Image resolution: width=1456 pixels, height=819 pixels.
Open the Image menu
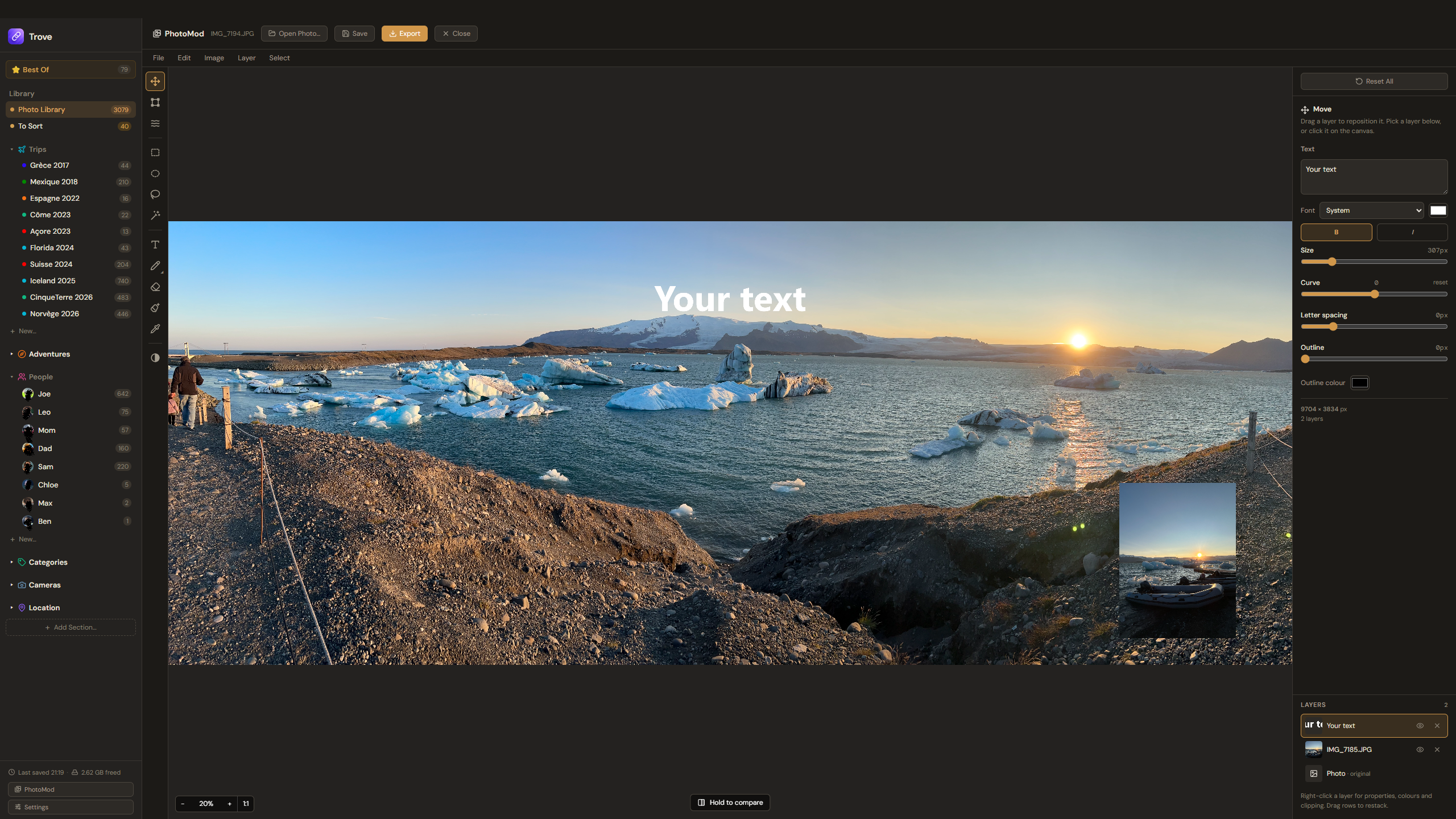(x=214, y=58)
